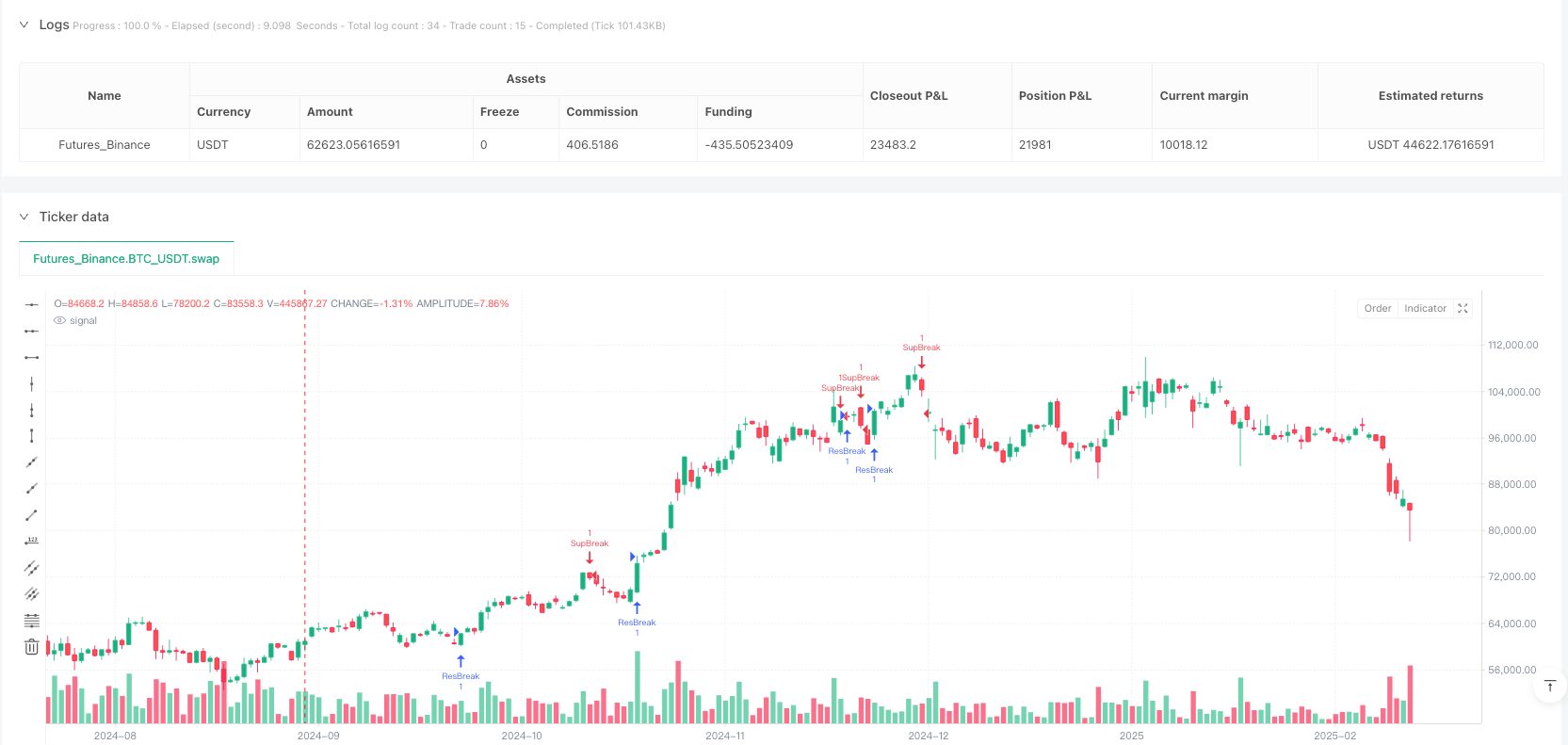Select the Fibonacci retracement lines tool
The image size is (1568, 745).
pyautogui.click(x=31, y=620)
